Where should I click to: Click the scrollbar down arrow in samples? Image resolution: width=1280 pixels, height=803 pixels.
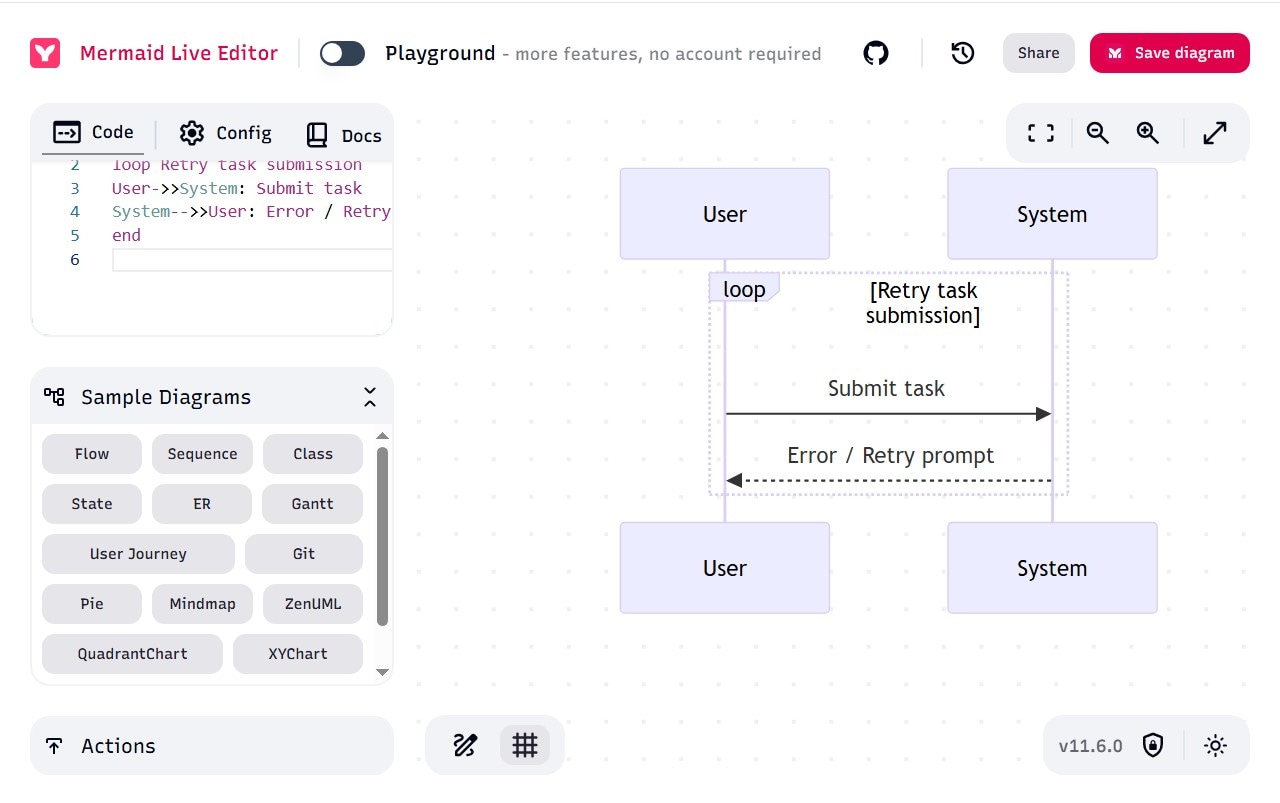coord(382,673)
